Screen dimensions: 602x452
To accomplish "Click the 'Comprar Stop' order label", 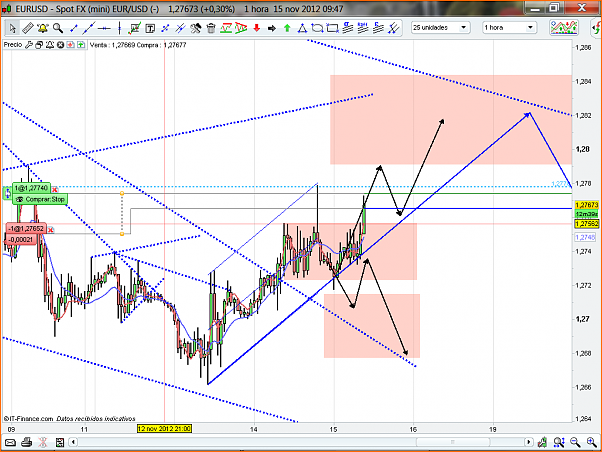I will tap(40, 199).
